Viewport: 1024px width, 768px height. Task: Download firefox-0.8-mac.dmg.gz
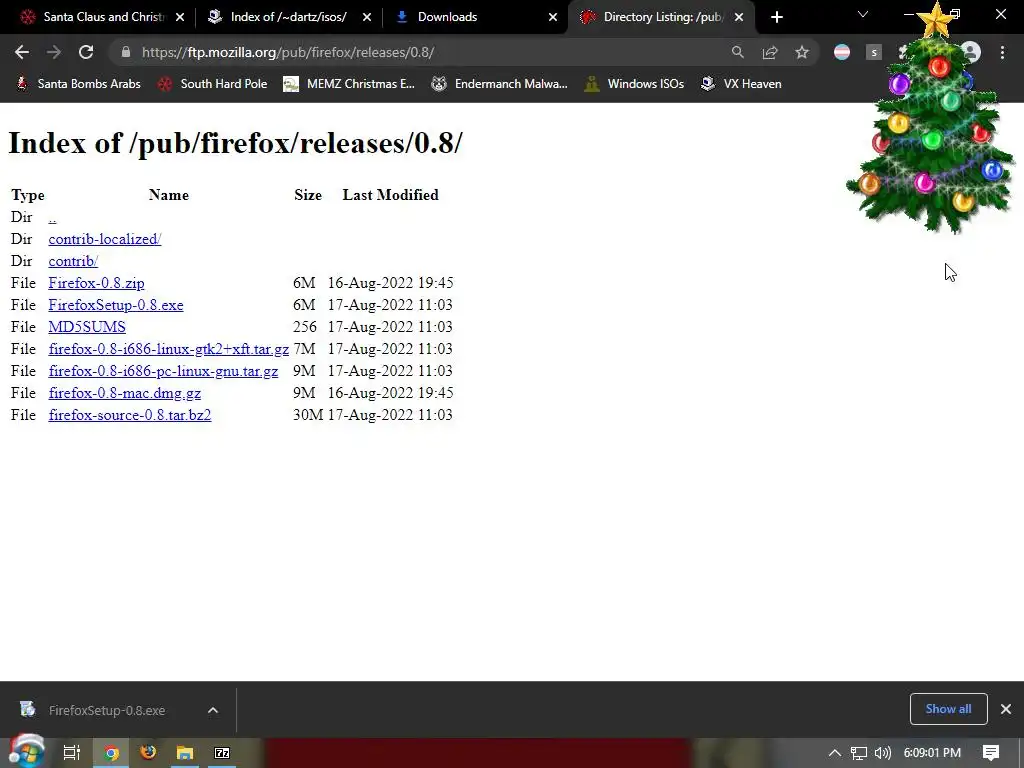pos(125,393)
